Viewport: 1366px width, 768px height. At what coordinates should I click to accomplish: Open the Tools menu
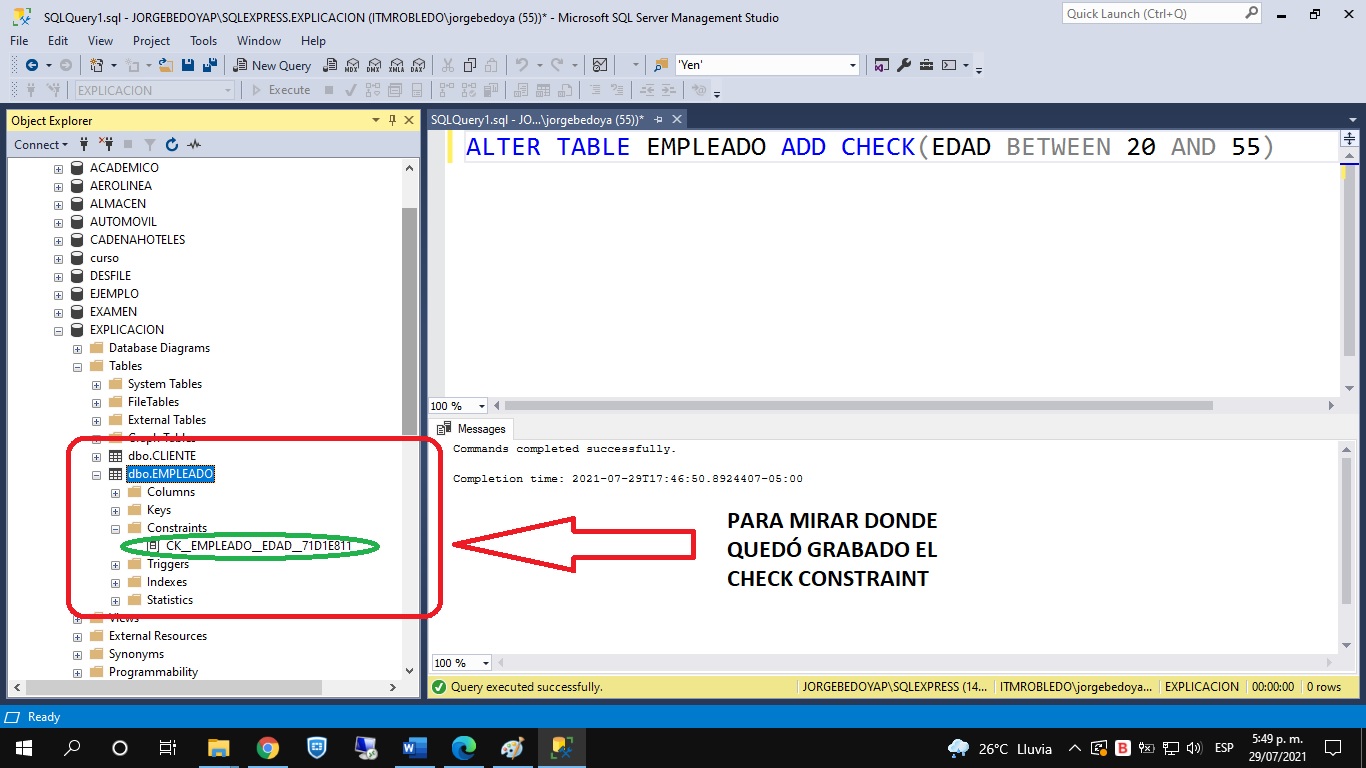(x=204, y=41)
